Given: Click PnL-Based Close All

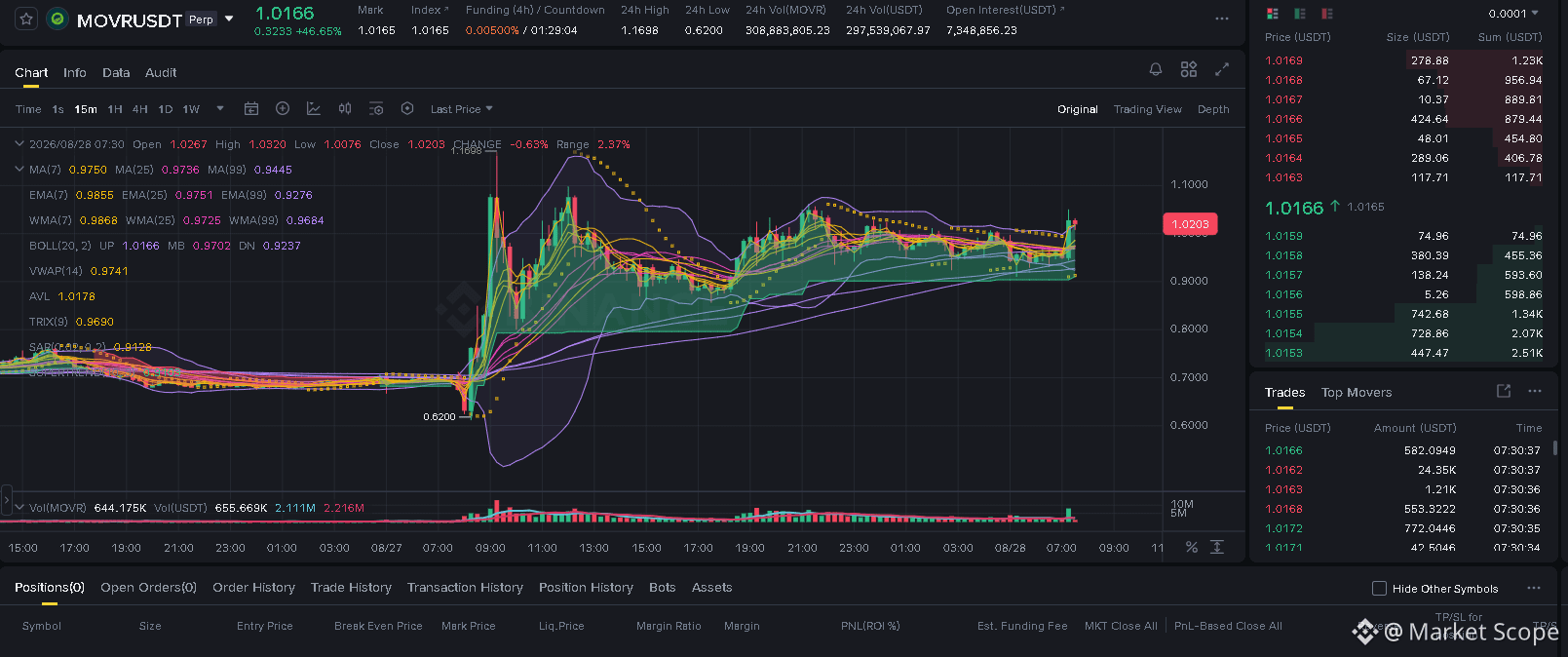Looking at the screenshot, I should 1228,626.
